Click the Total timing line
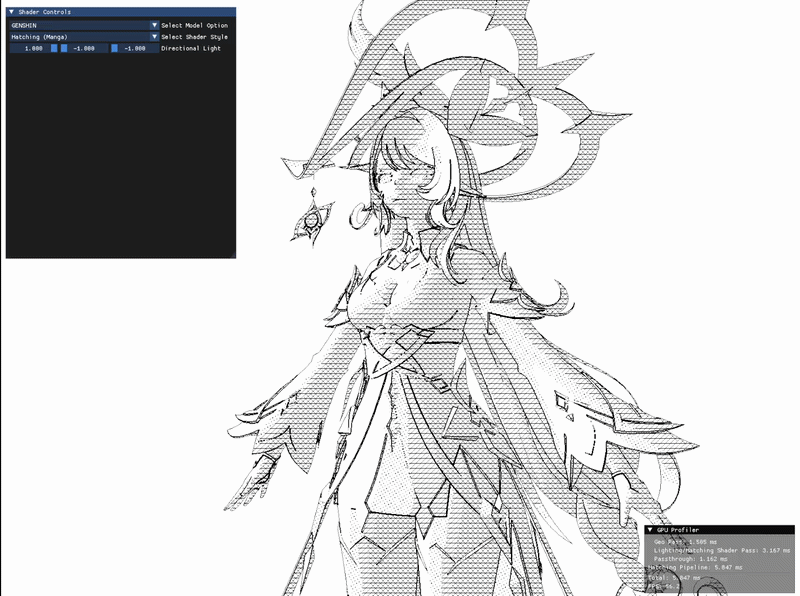This screenshot has width=800, height=596. pos(674,578)
